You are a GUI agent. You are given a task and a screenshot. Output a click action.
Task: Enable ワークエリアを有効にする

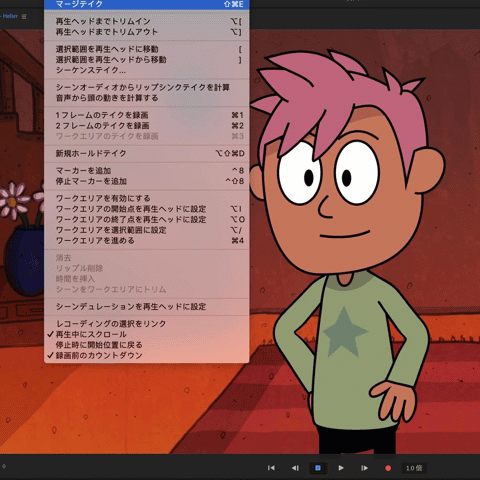[147, 198]
